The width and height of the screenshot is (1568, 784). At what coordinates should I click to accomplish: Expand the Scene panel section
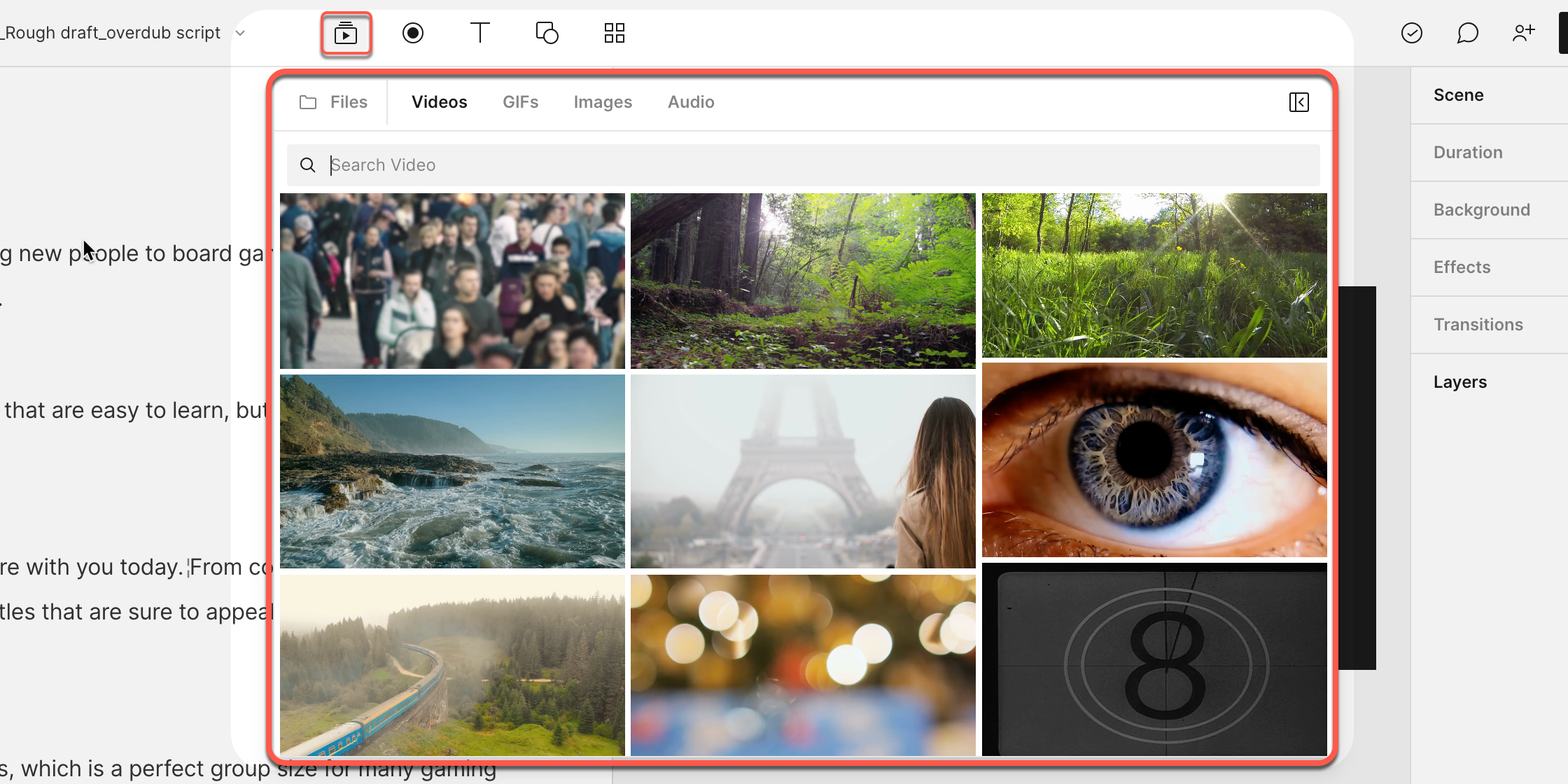[1459, 94]
